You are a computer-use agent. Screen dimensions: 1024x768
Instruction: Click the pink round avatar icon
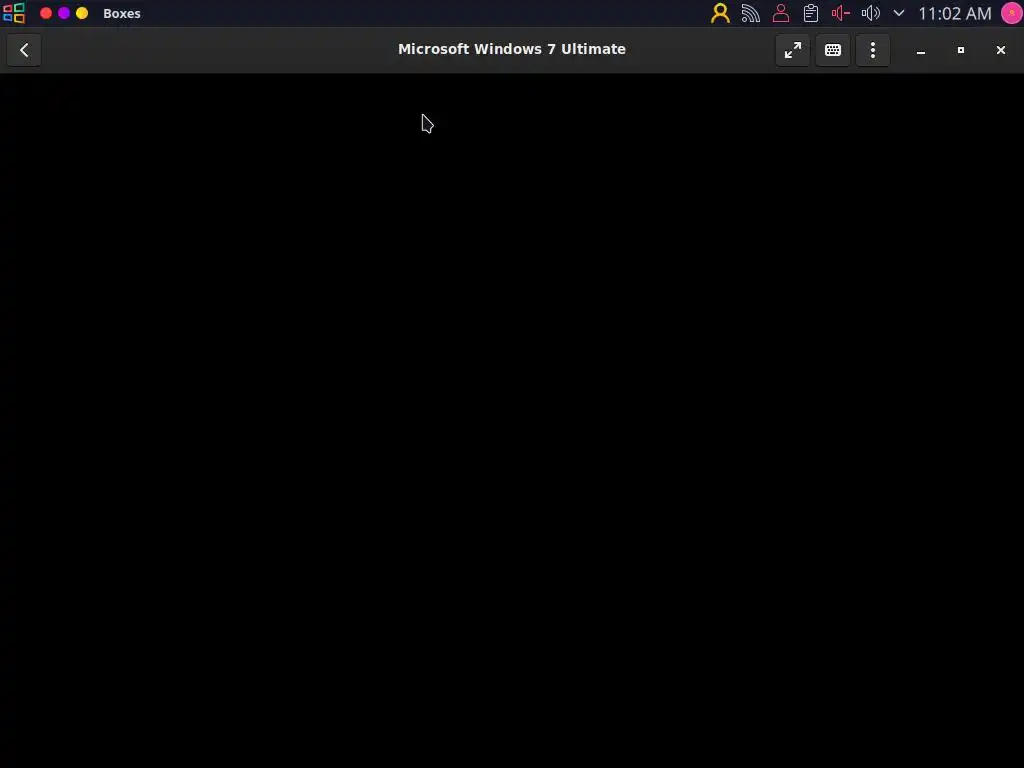[x=1012, y=13]
